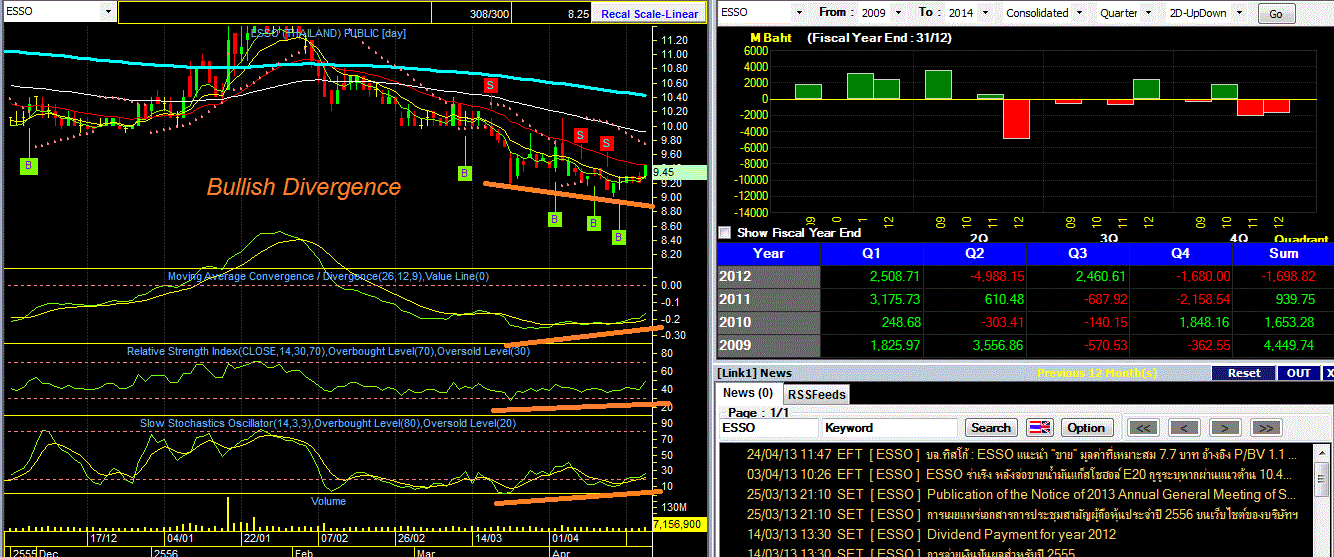This screenshot has width=1334, height=557.
Task: Select the 2010 row header
Action: 768,323
